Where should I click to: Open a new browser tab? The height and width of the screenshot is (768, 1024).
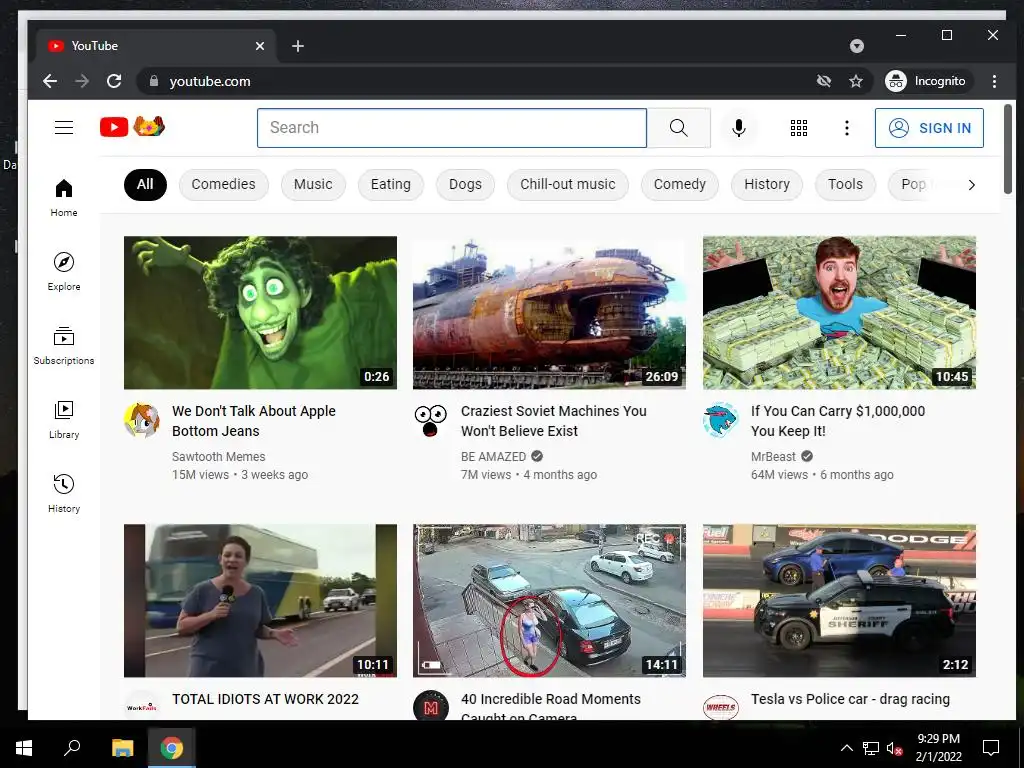click(298, 46)
